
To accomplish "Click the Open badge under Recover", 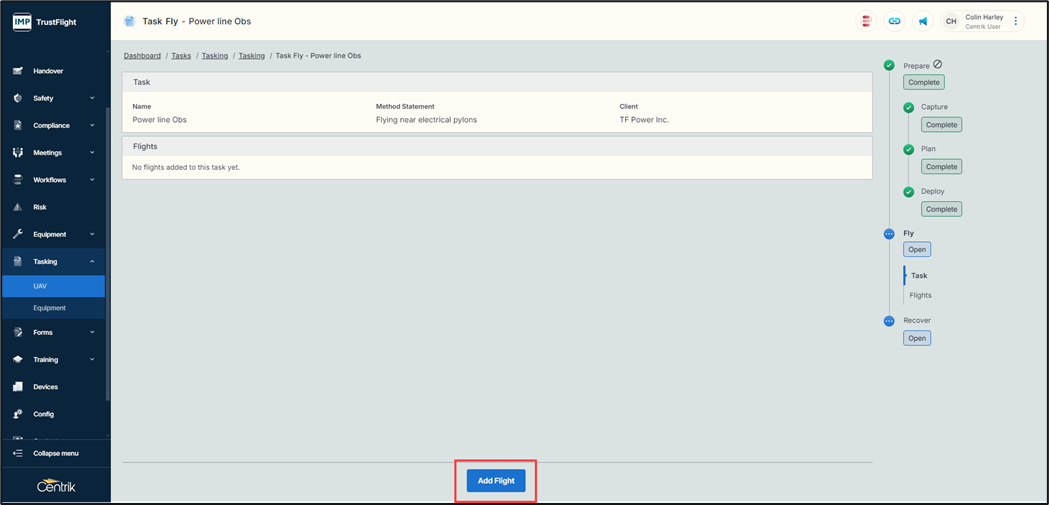I will tap(917, 338).
